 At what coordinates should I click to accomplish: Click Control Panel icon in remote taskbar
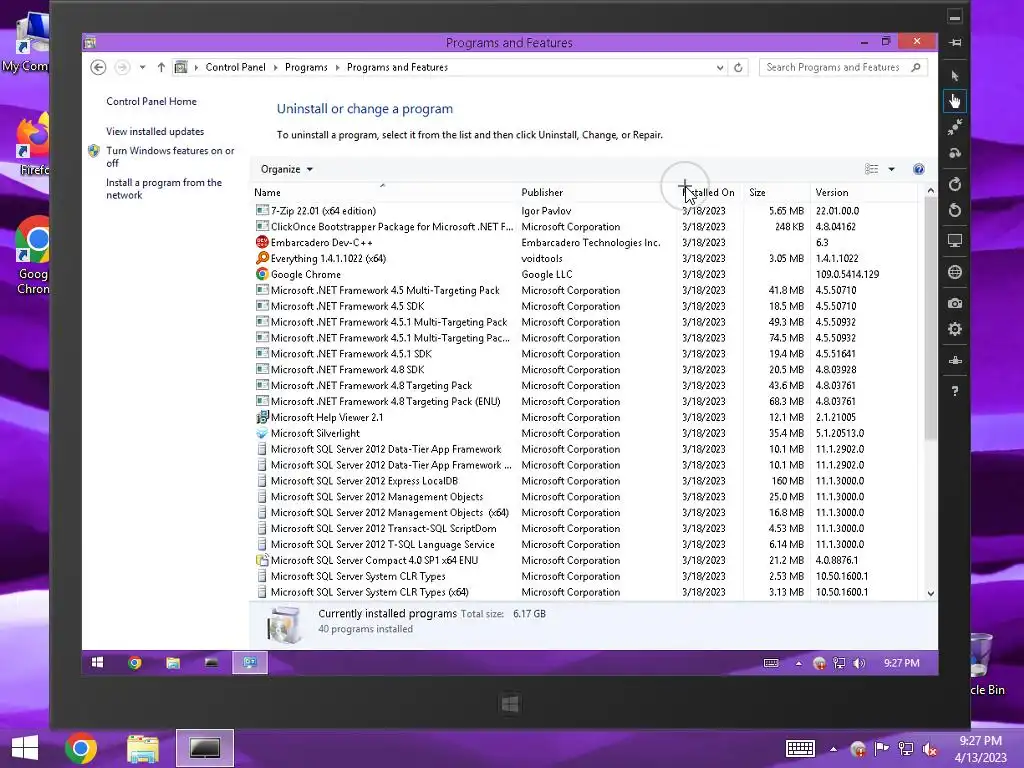point(250,662)
